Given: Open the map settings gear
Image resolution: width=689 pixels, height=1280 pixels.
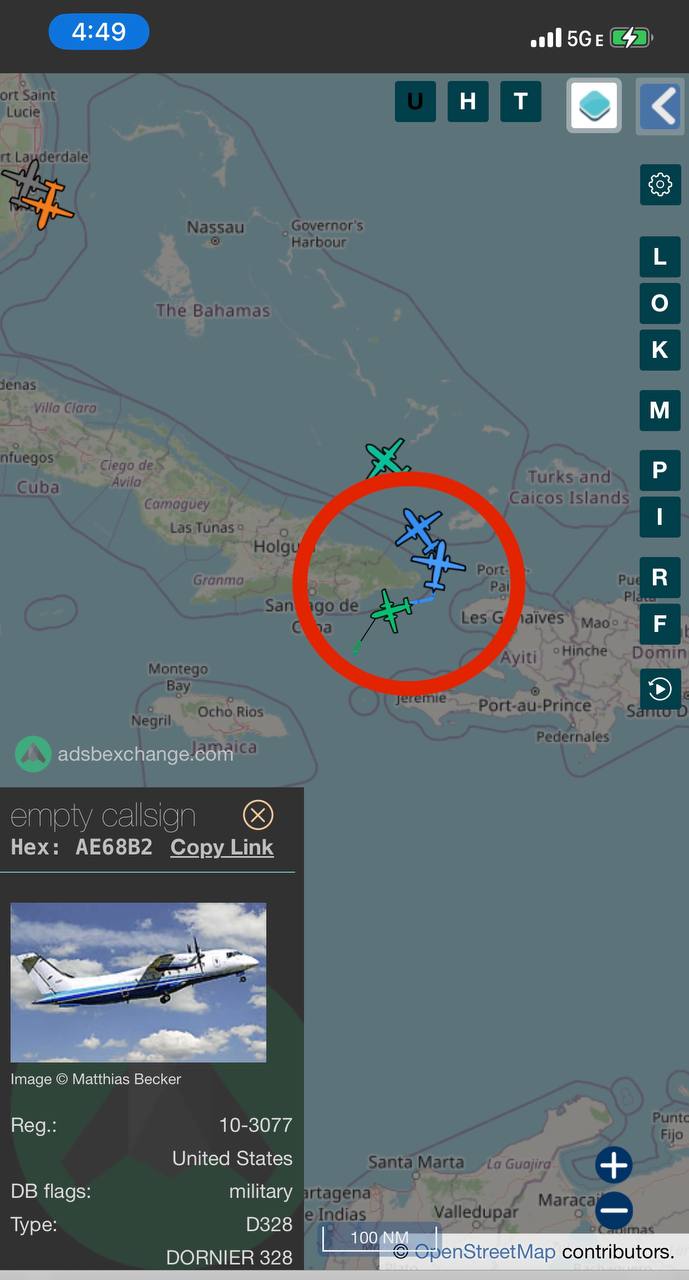Looking at the screenshot, I should pos(660,185).
